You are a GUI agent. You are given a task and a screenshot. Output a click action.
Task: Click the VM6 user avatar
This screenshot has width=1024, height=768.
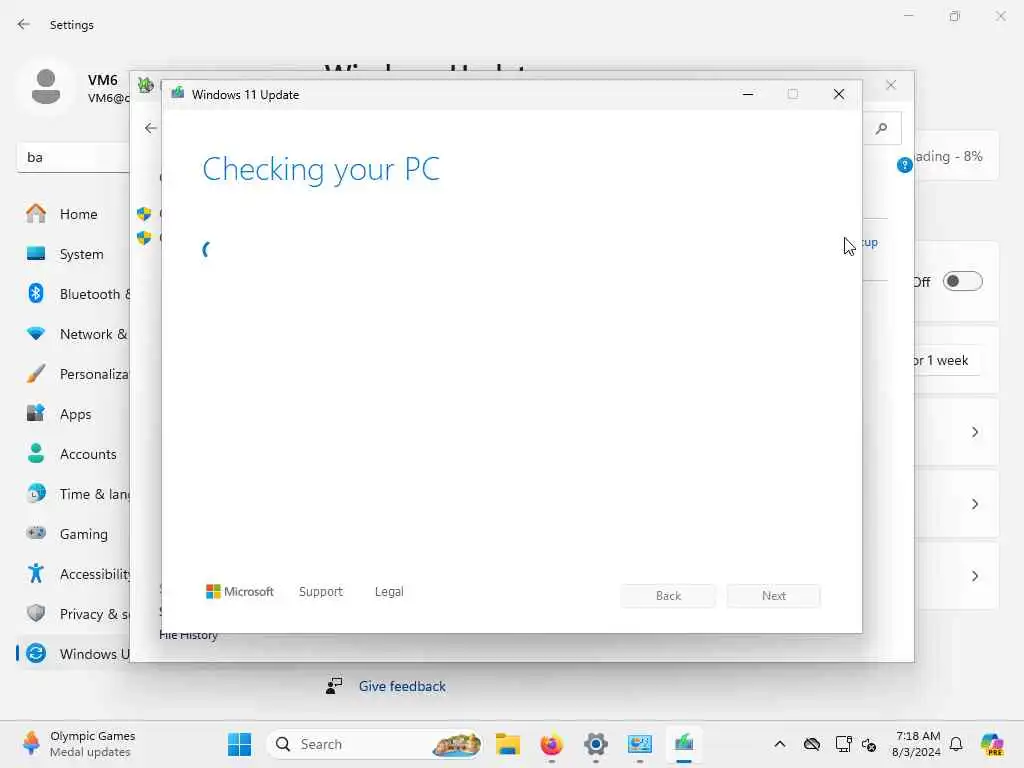46,86
